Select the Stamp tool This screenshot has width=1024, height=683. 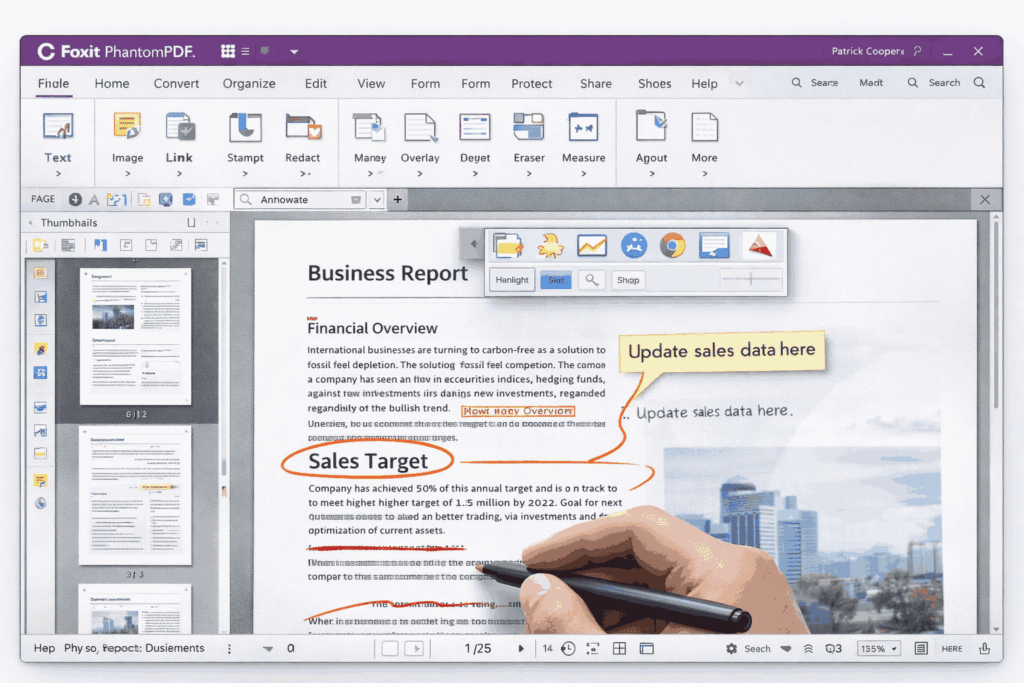click(x=245, y=135)
